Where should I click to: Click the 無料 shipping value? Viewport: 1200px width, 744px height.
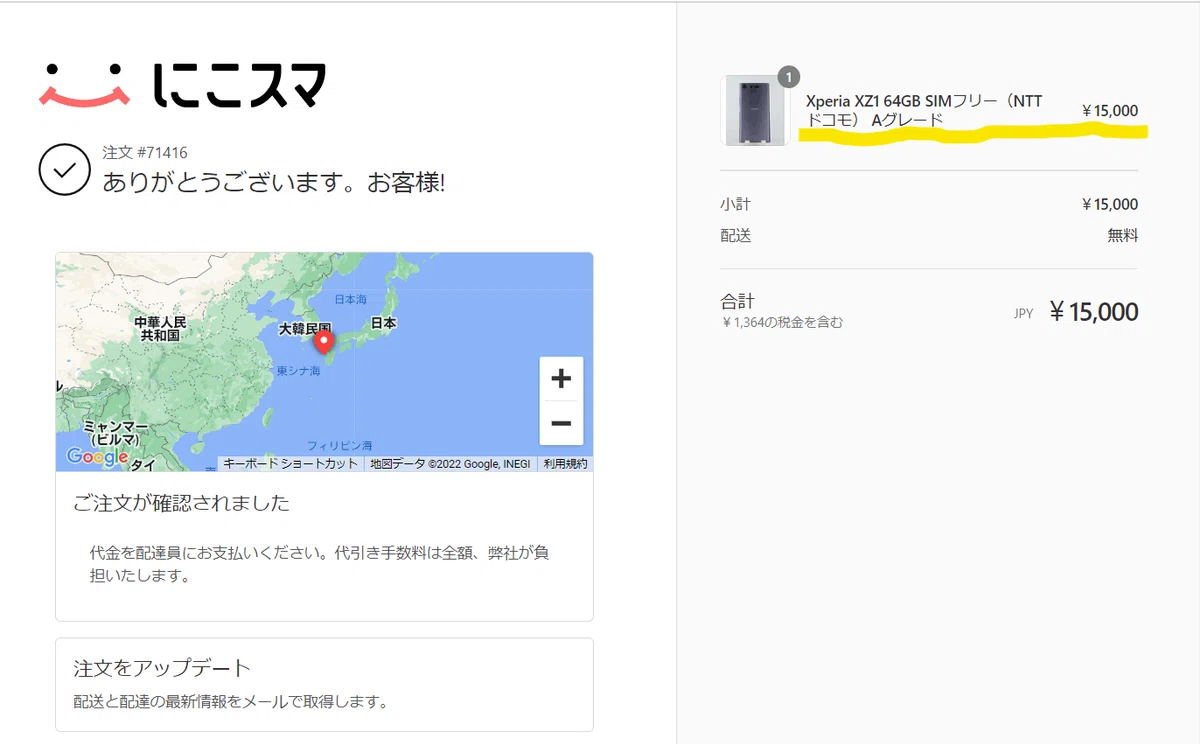1123,236
